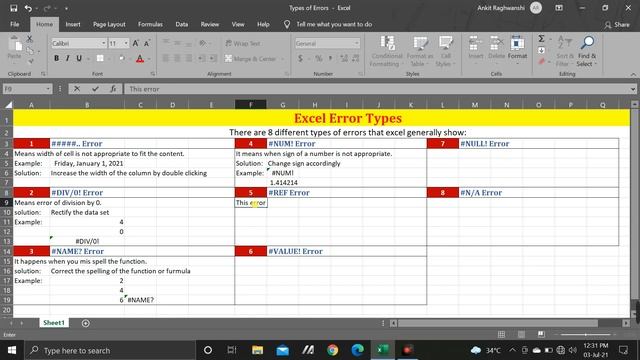
Task: Open Cell Styles gallery
Action: tap(445, 51)
